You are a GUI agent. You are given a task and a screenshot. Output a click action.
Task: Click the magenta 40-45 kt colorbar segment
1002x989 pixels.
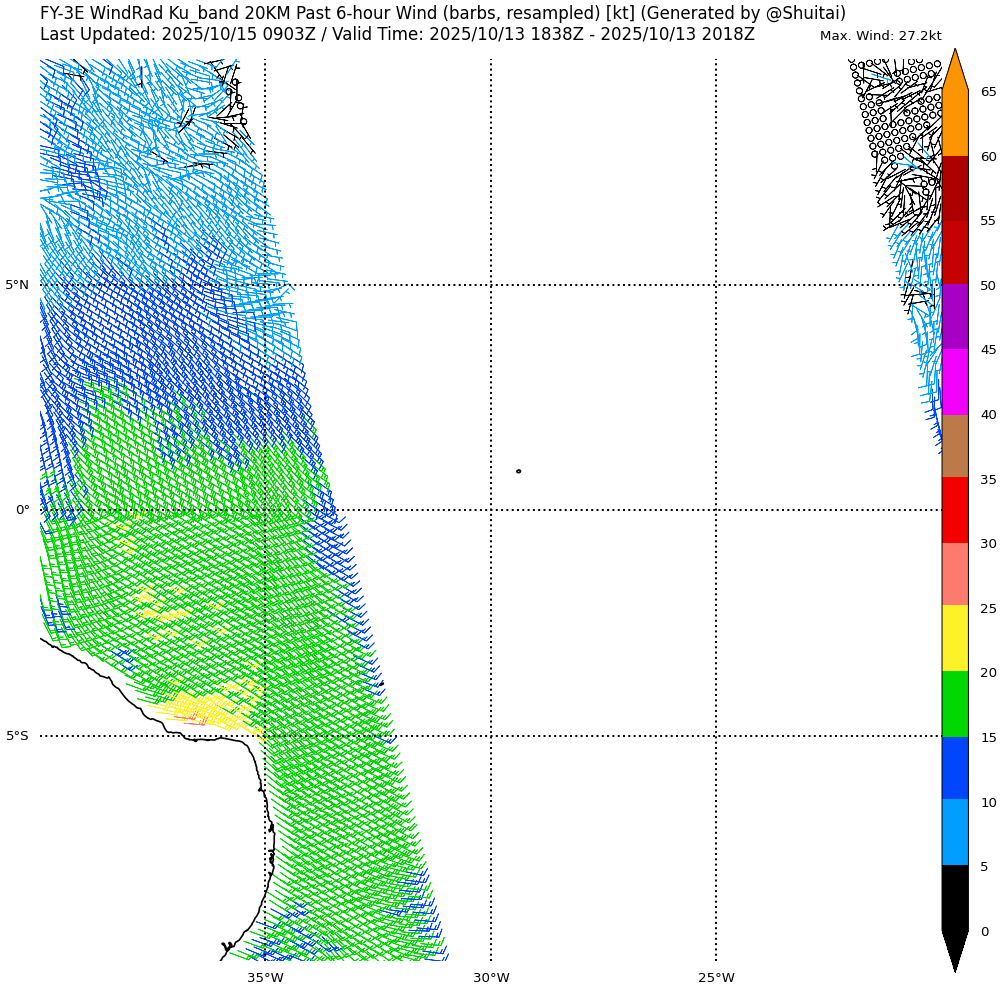tap(954, 381)
